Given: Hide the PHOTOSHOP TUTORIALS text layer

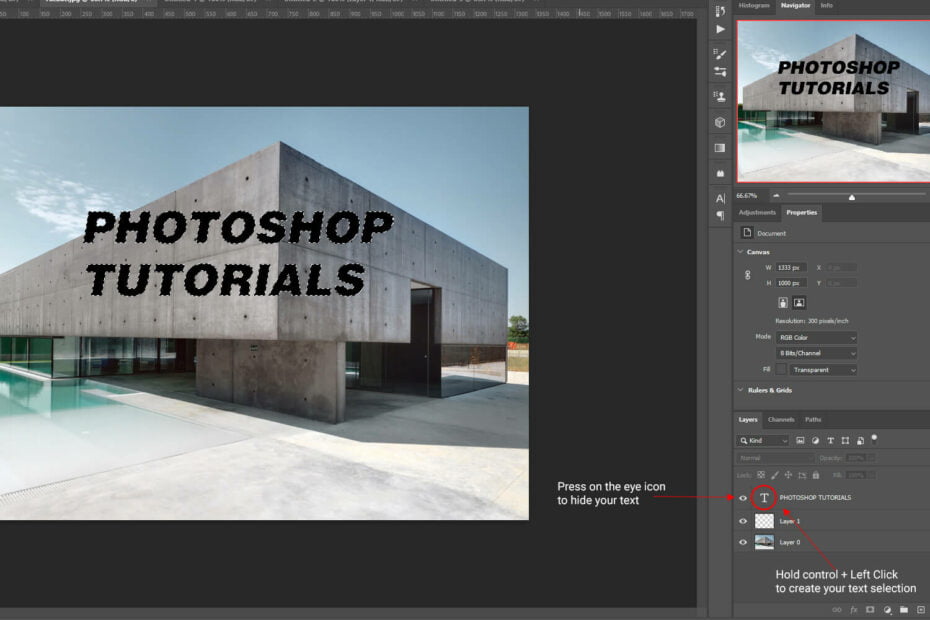Looking at the screenshot, I should (x=742, y=497).
